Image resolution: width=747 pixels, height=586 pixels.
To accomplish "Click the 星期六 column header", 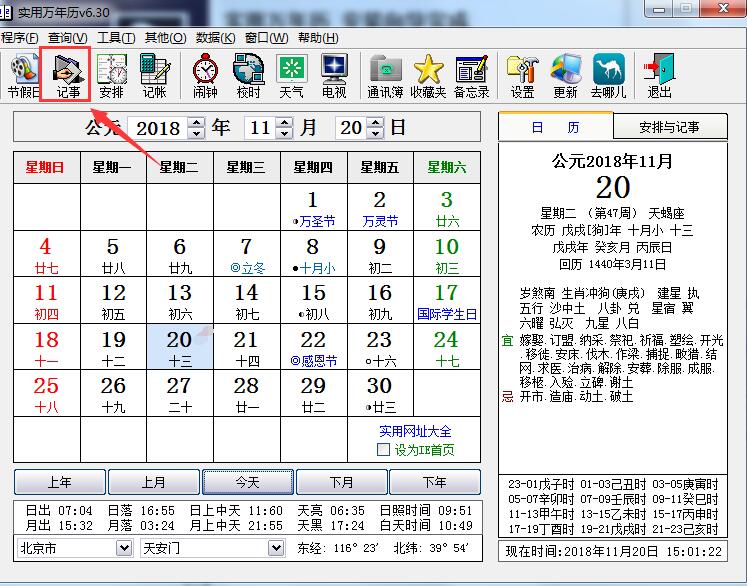I will coord(447,167).
